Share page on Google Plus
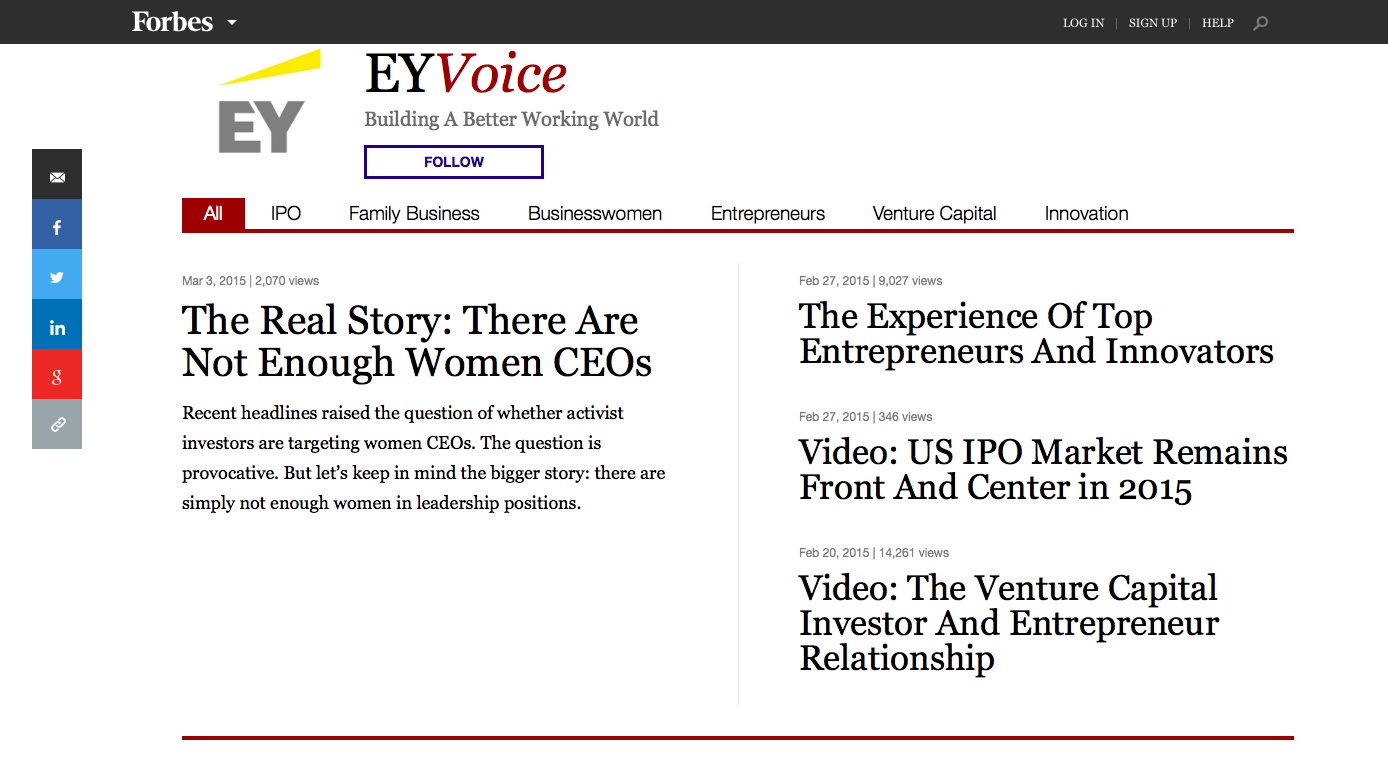Viewport: 1388px width, 761px height. click(x=57, y=375)
